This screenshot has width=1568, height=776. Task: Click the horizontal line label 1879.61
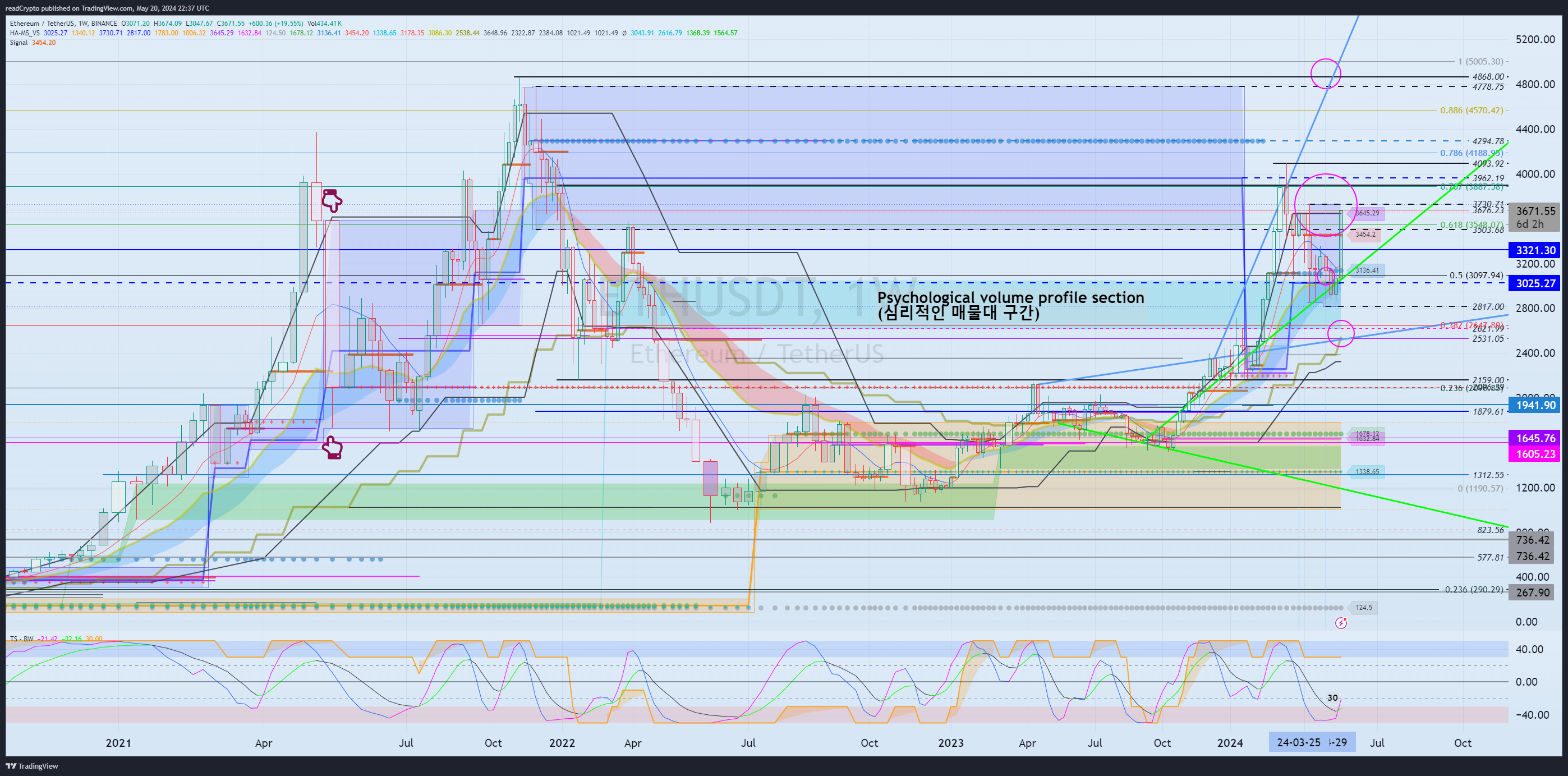click(x=1488, y=412)
